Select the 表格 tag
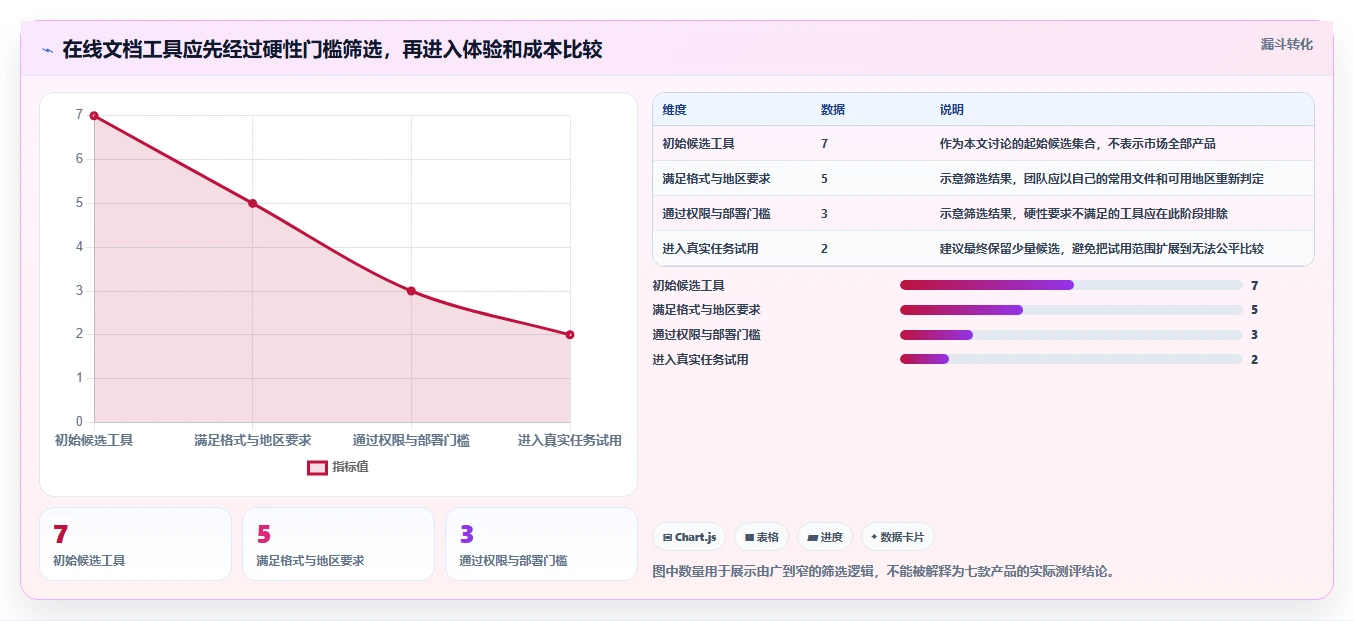1354x621 pixels. point(761,537)
